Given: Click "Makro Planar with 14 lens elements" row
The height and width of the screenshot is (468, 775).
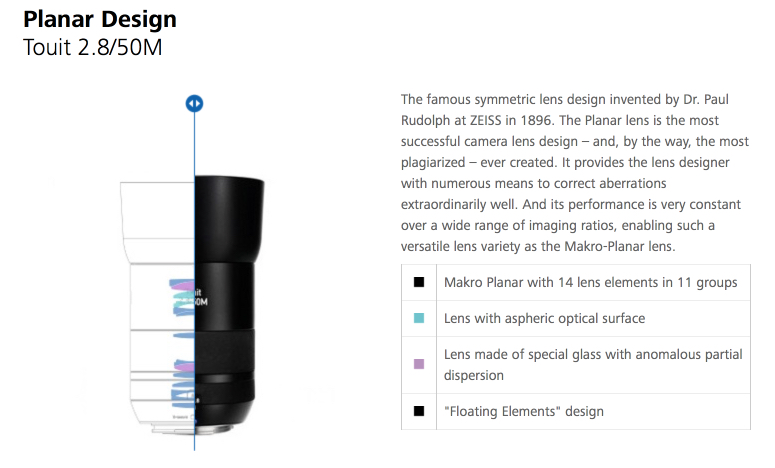Looking at the screenshot, I should [576, 282].
